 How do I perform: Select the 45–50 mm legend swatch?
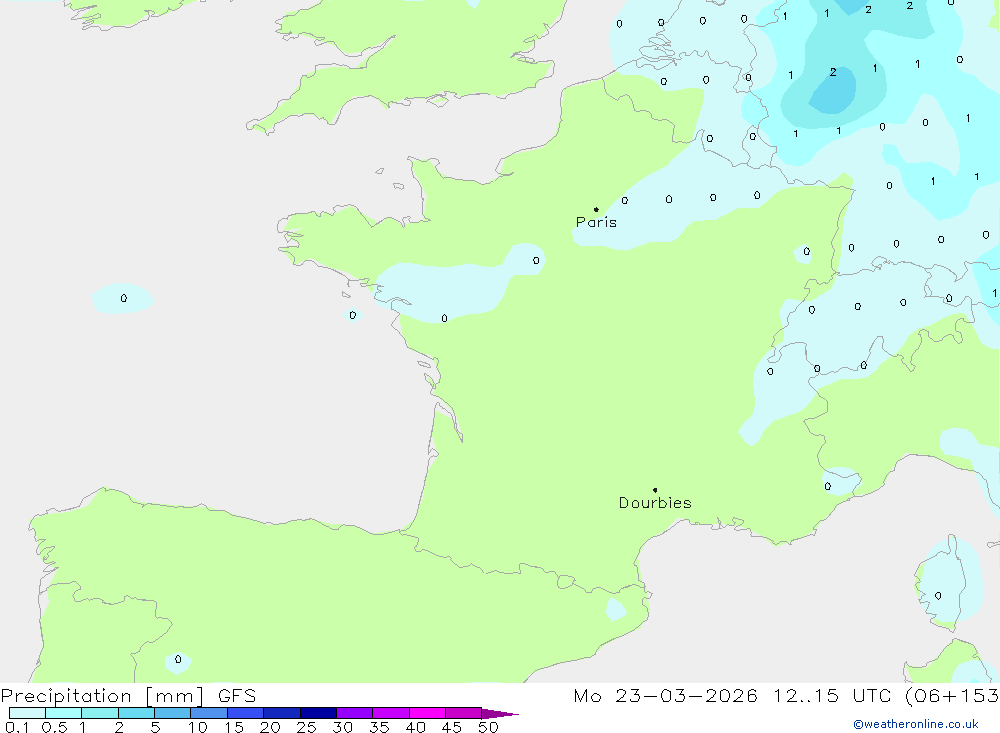(x=464, y=713)
